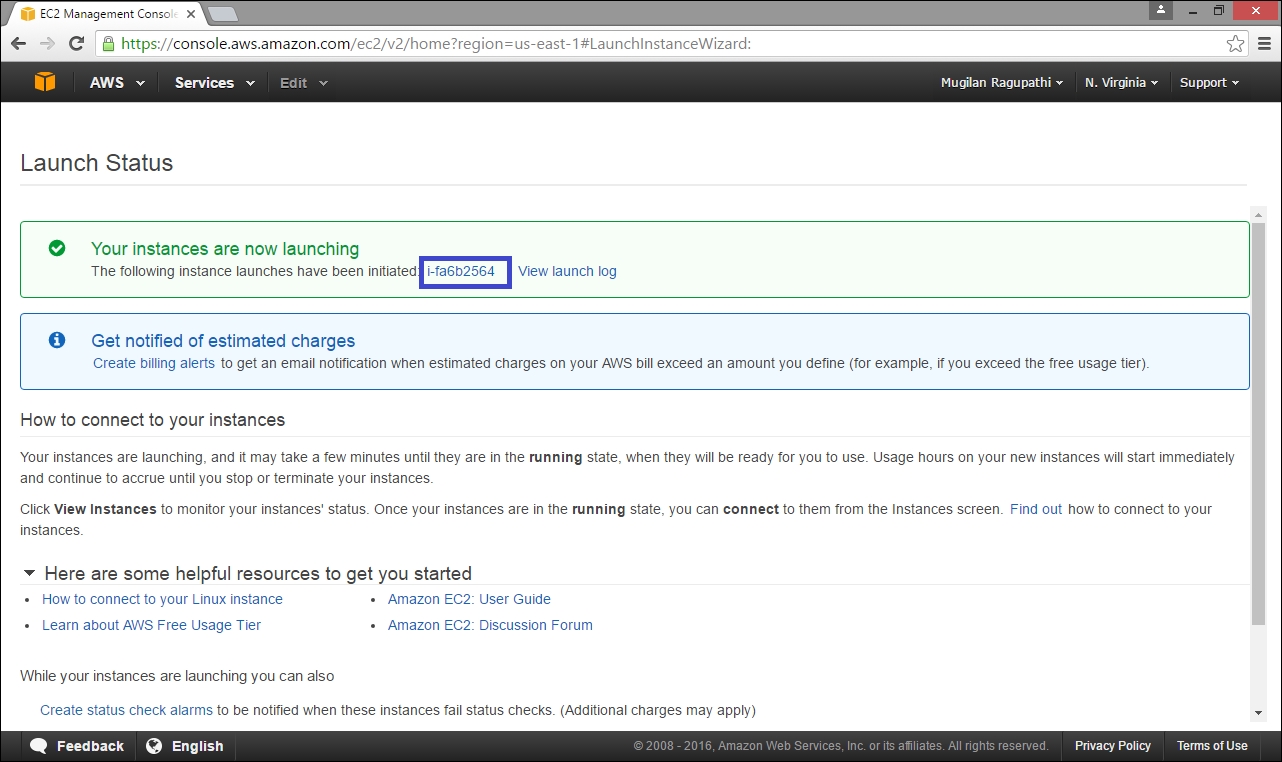The width and height of the screenshot is (1282, 762).
Task: Open Chrome menu hamburger icon
Action: click(x=1264, y=44)
